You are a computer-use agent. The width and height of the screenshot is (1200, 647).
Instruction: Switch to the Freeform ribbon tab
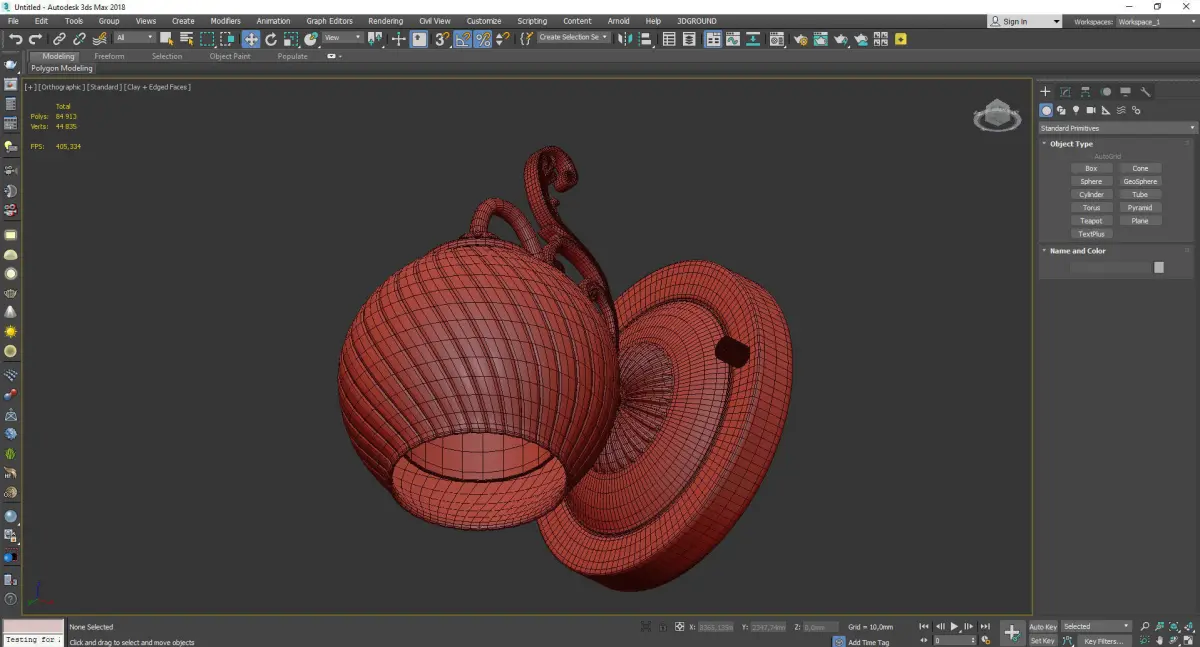point(109,56)
